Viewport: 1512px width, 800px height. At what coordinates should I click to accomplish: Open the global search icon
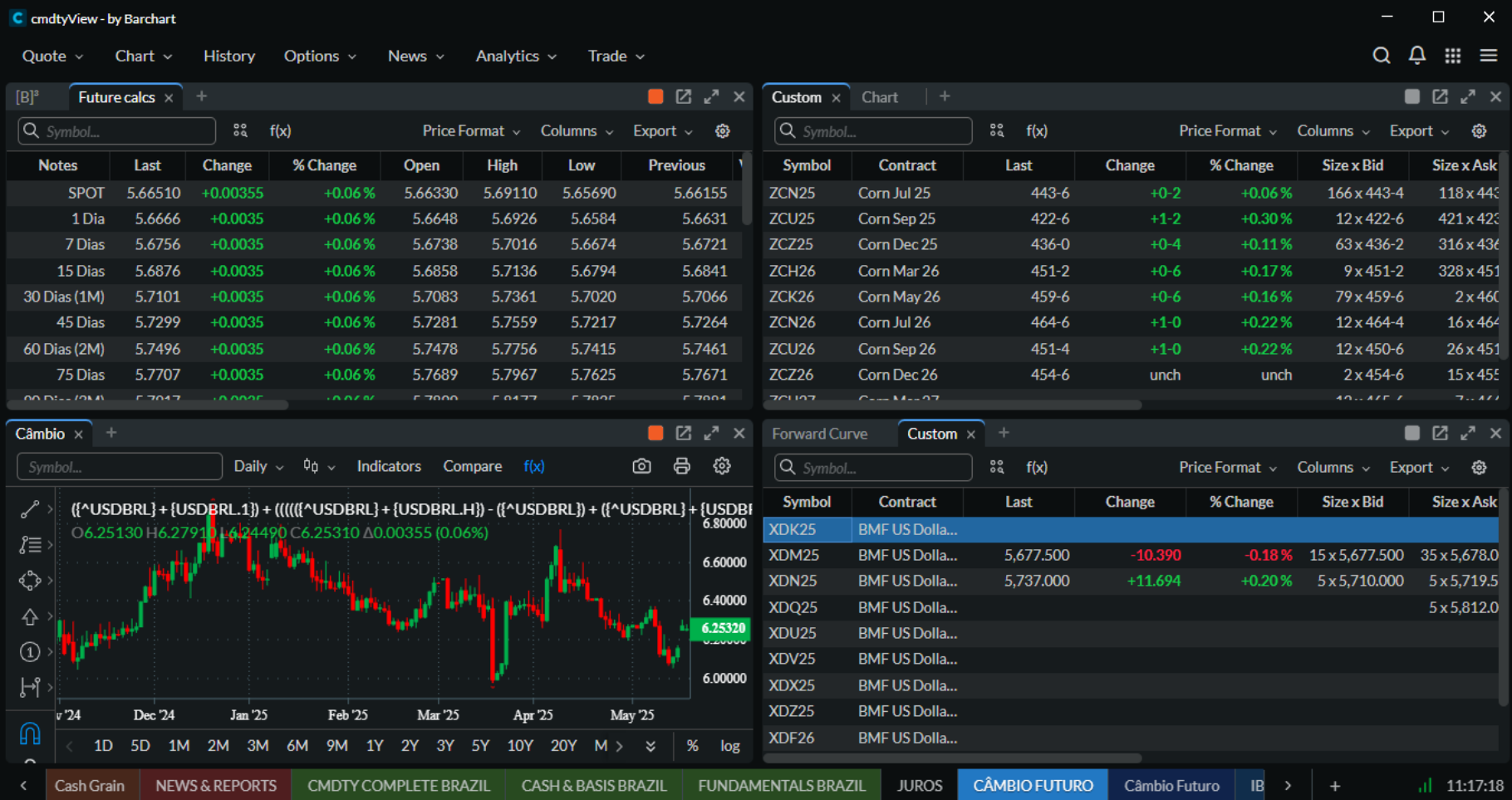[x=1381, y=56]
